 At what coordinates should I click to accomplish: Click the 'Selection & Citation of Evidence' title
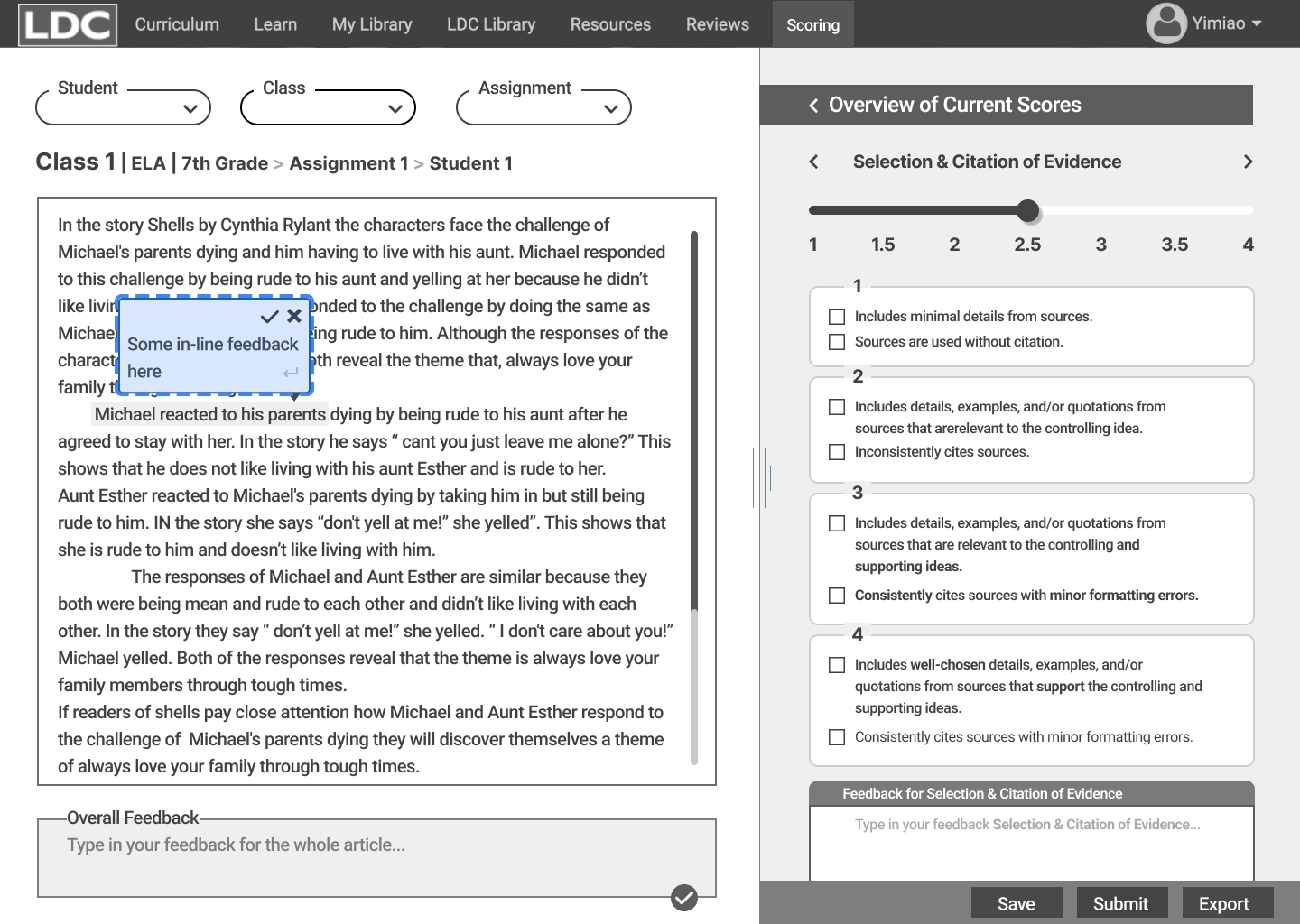coord(988,162)
